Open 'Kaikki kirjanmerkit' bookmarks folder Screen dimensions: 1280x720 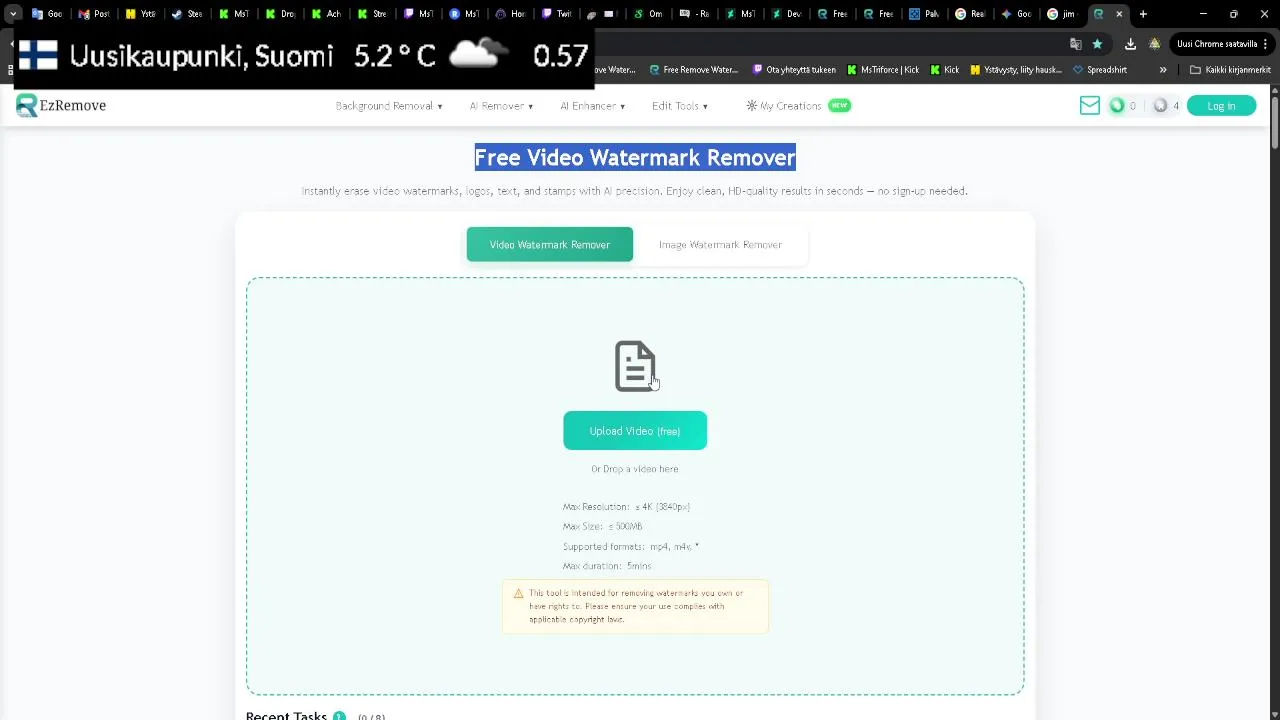point(1230,70)
